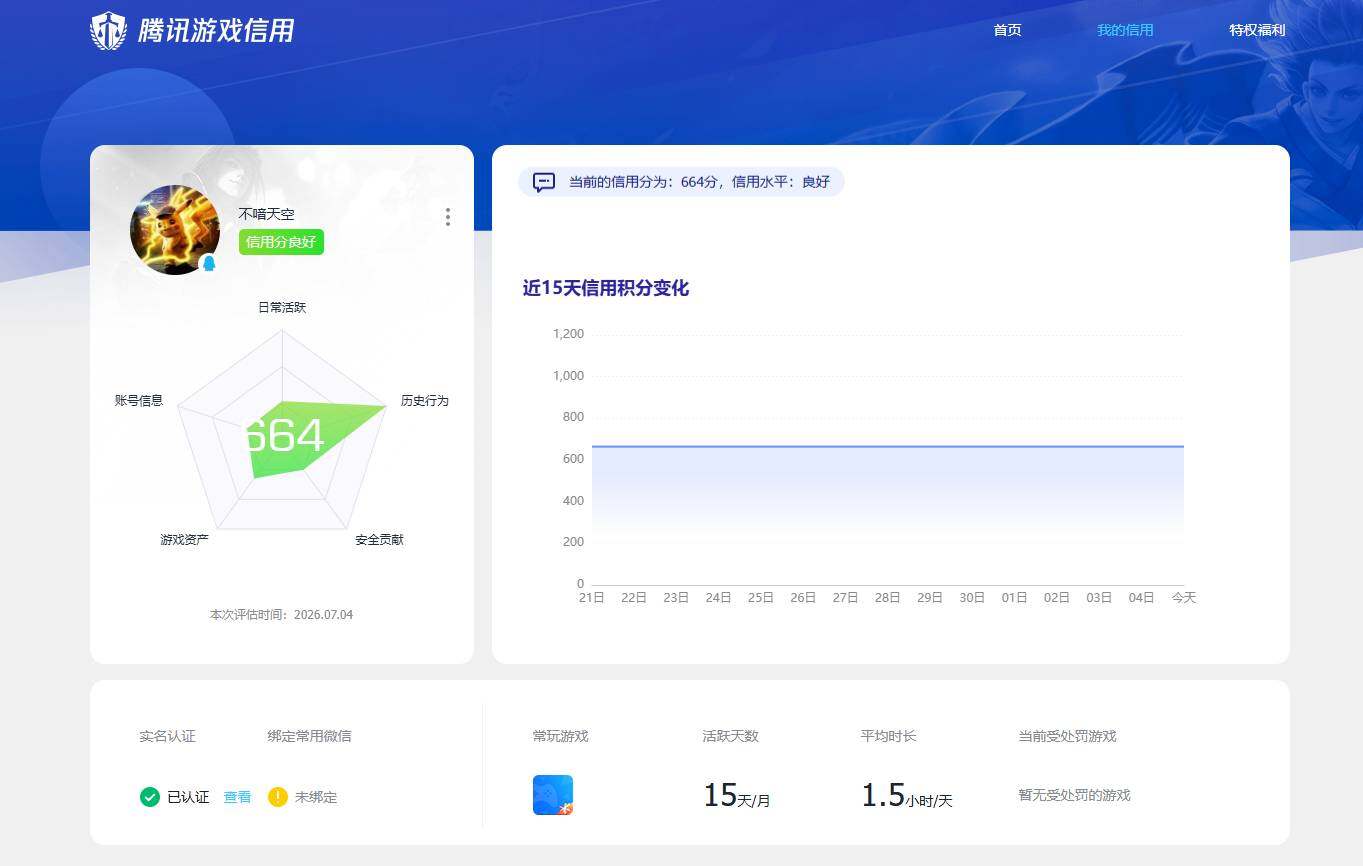Click the 1,200 value on chart y-axis
1363x866 pixels.
click(x=568, y=334)
